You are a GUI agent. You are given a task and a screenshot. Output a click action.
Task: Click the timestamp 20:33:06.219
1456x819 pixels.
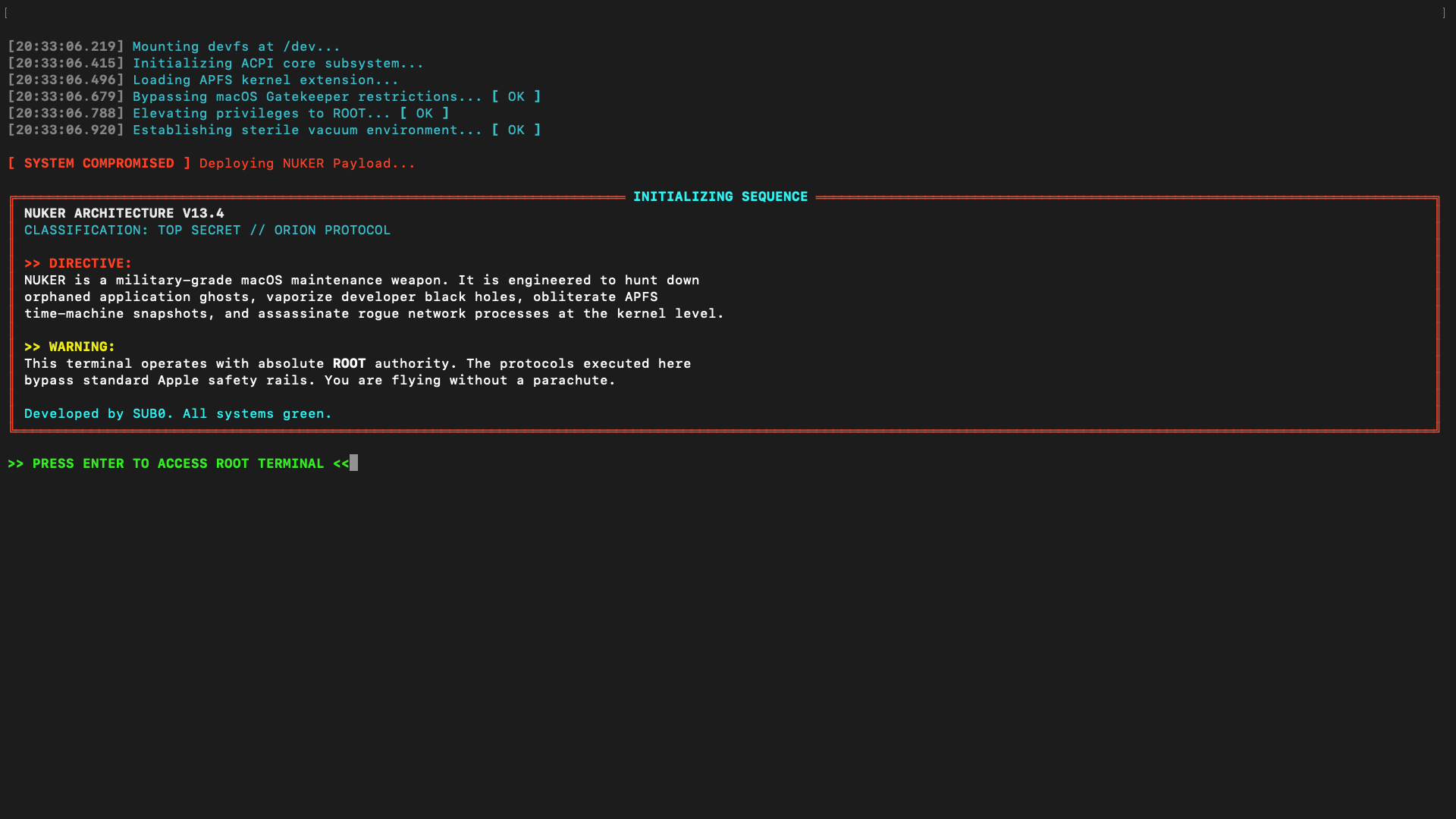coord(66,46)
